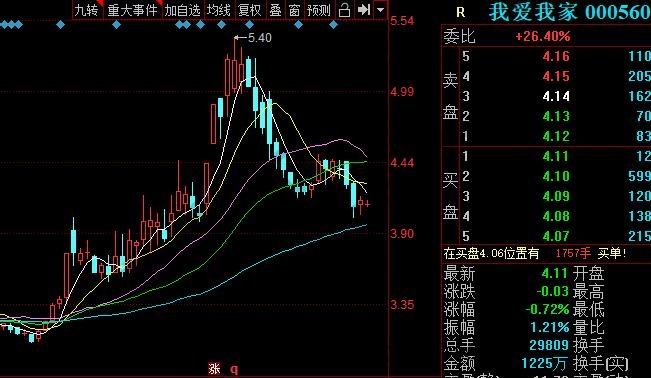The width and height of the screenshot is (651, 378).
Task: Click the 窗 window button
Action: (x=294, y=10)
